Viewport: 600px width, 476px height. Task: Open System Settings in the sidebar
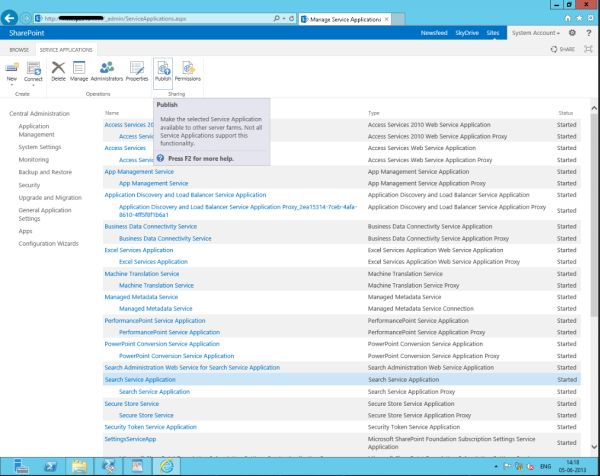[40, 147]
